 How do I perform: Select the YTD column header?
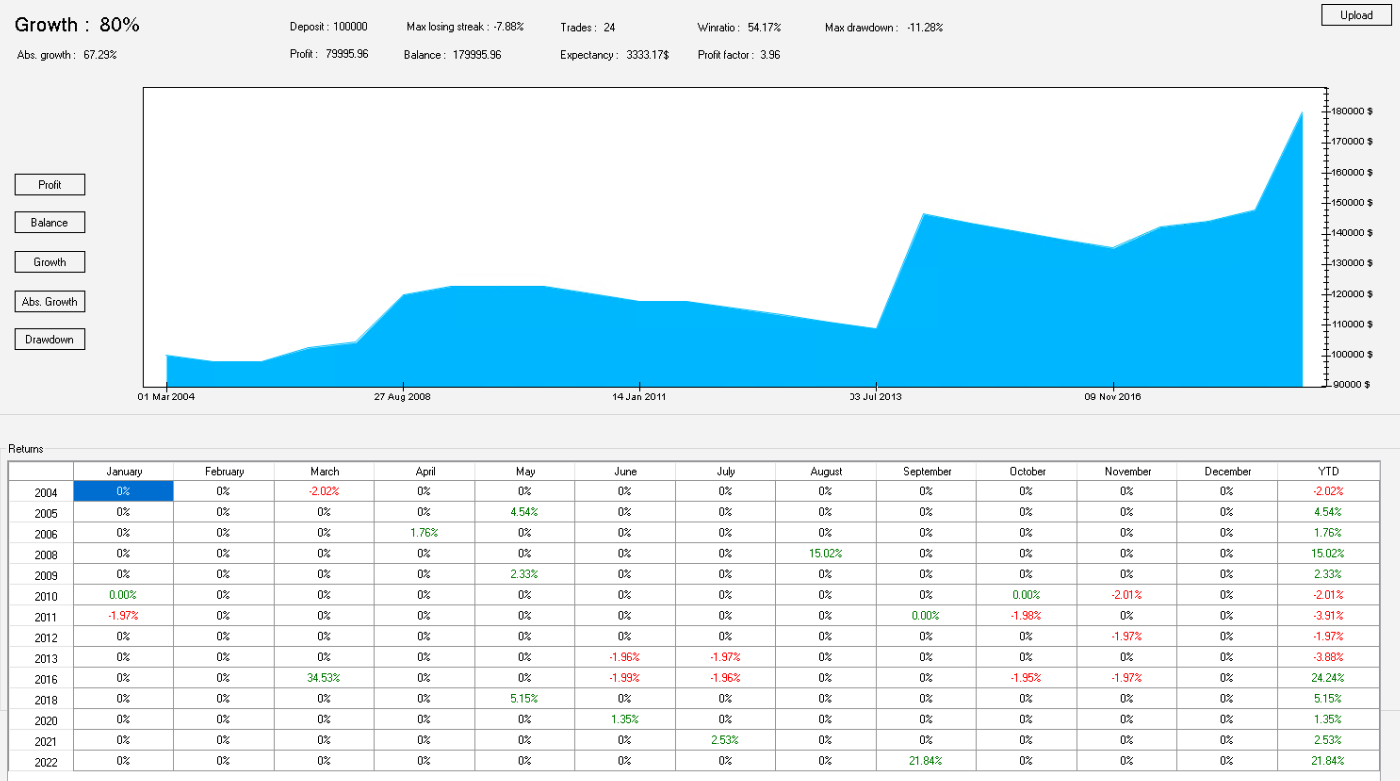coord(1328,471)
